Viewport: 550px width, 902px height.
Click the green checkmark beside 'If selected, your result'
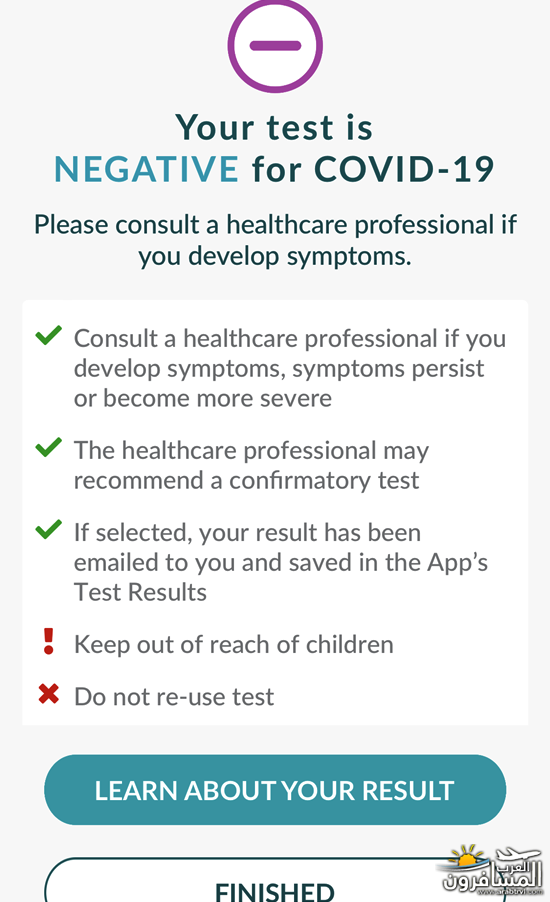pyautogui.click(x=48, y=530)
